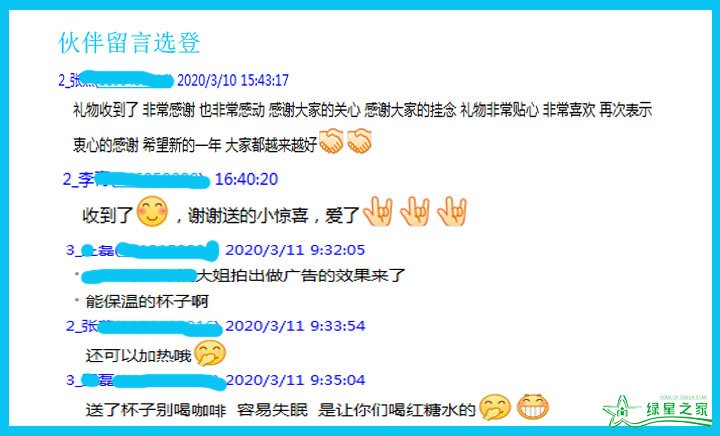720x436 pixels.
Task: Open sender name at 2020/3/10 15:43:17
Action: (x=116, y=80)
